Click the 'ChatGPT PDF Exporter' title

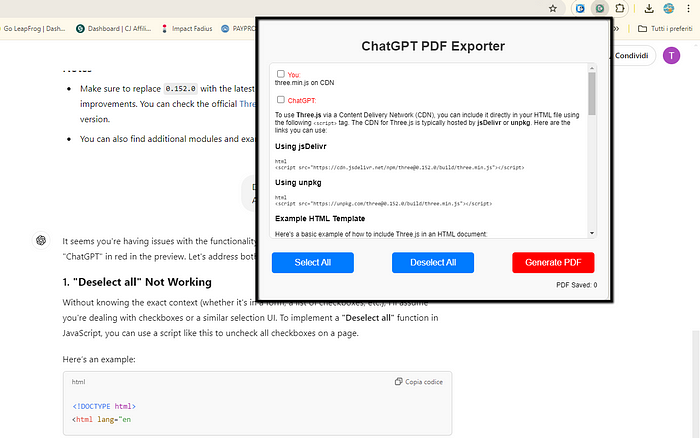[433, 46]
